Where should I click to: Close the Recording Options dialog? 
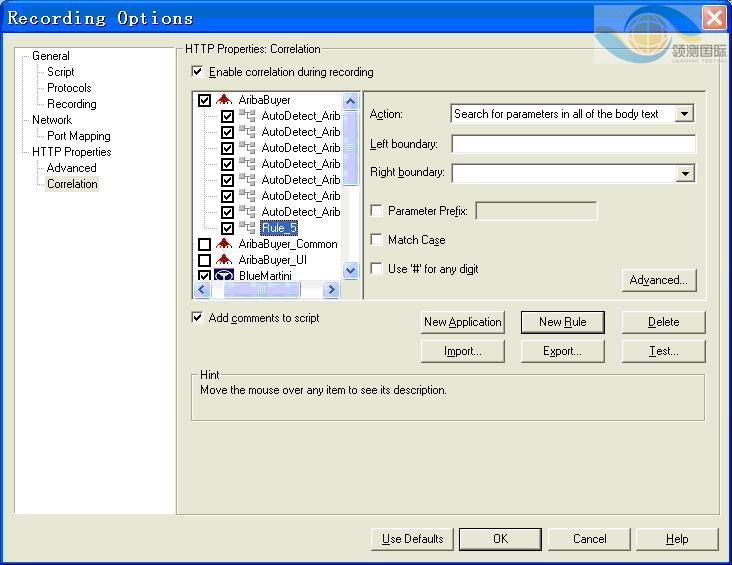[x=714, y=18]
